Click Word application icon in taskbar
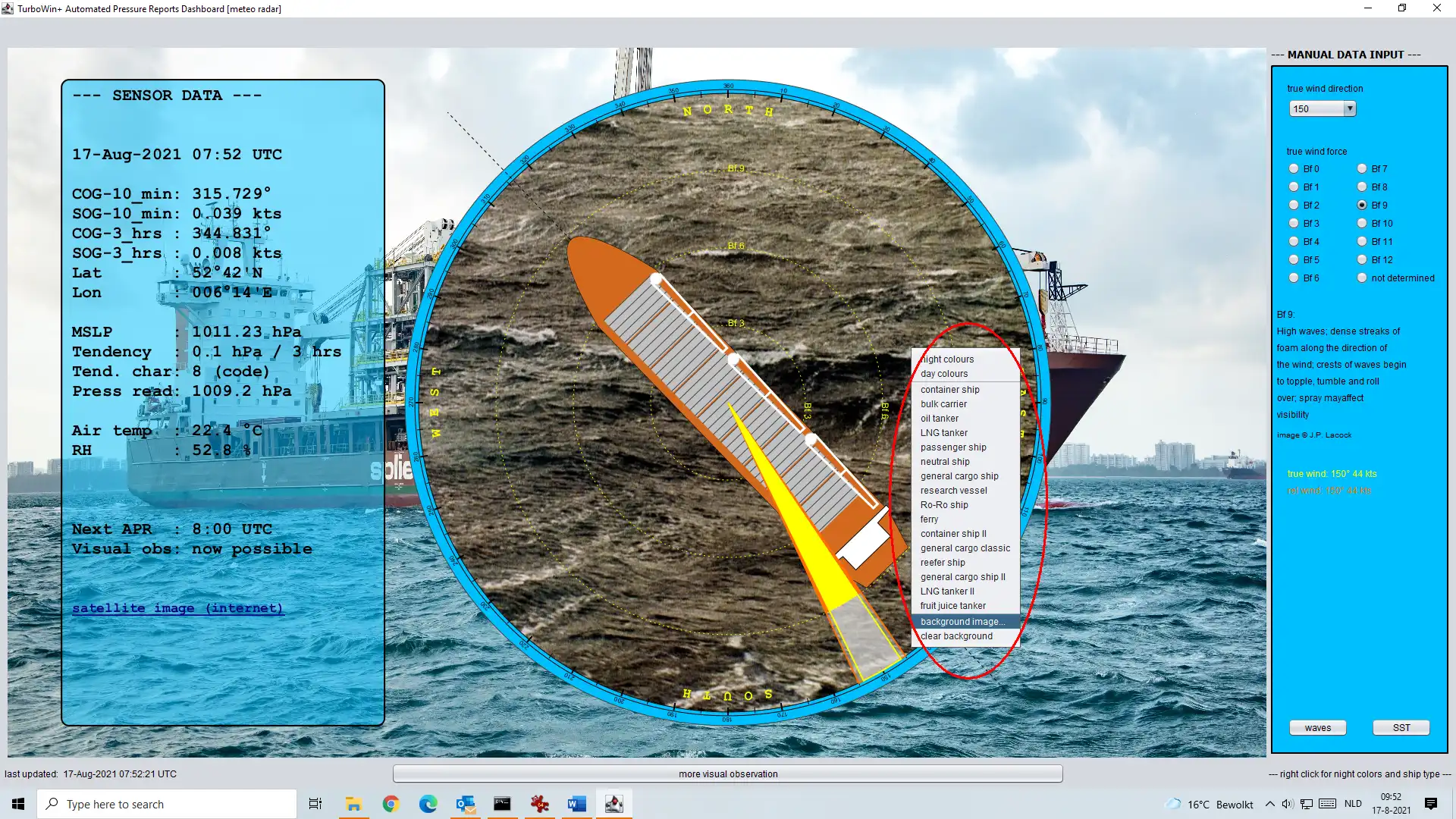Image resolution: width=1456 pixels, height=819 pixels. 576,804
